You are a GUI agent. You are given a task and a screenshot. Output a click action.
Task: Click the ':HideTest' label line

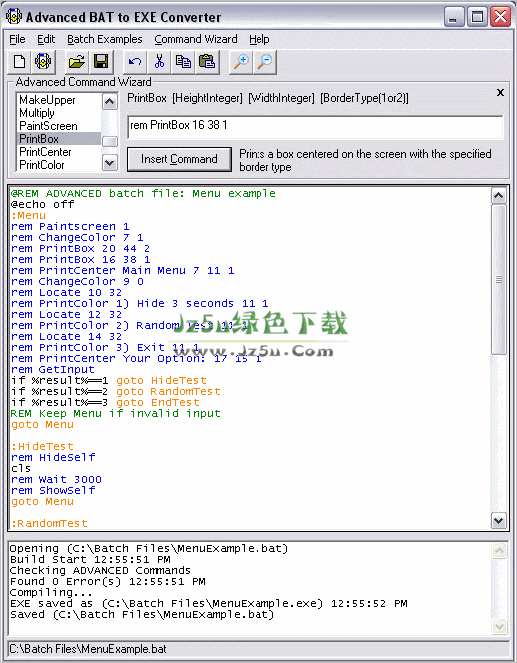pyautogui.click(x=42, y=446)
